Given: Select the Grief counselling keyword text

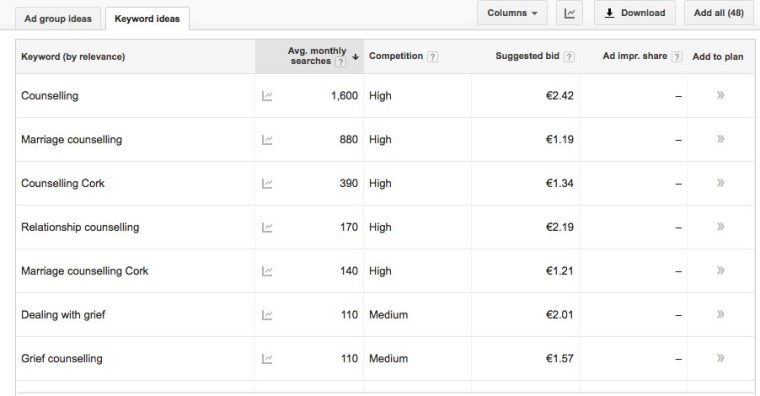Looking at the screenshot, I should [62, 359].
